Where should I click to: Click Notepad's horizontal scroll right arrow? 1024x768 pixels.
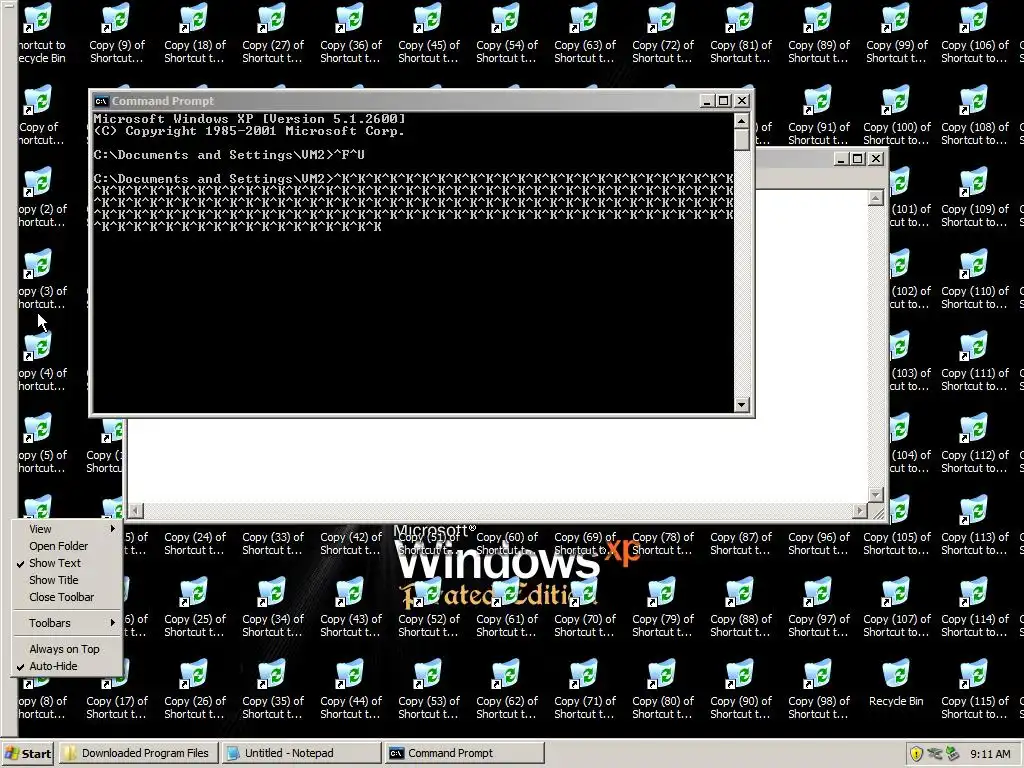pyautogui.click(x=860, y=511)
